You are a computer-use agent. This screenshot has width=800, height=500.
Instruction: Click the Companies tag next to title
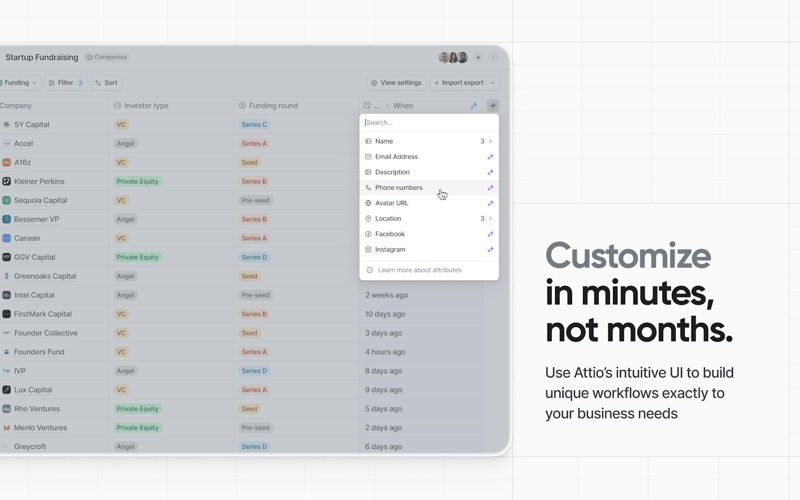[107, 57]
